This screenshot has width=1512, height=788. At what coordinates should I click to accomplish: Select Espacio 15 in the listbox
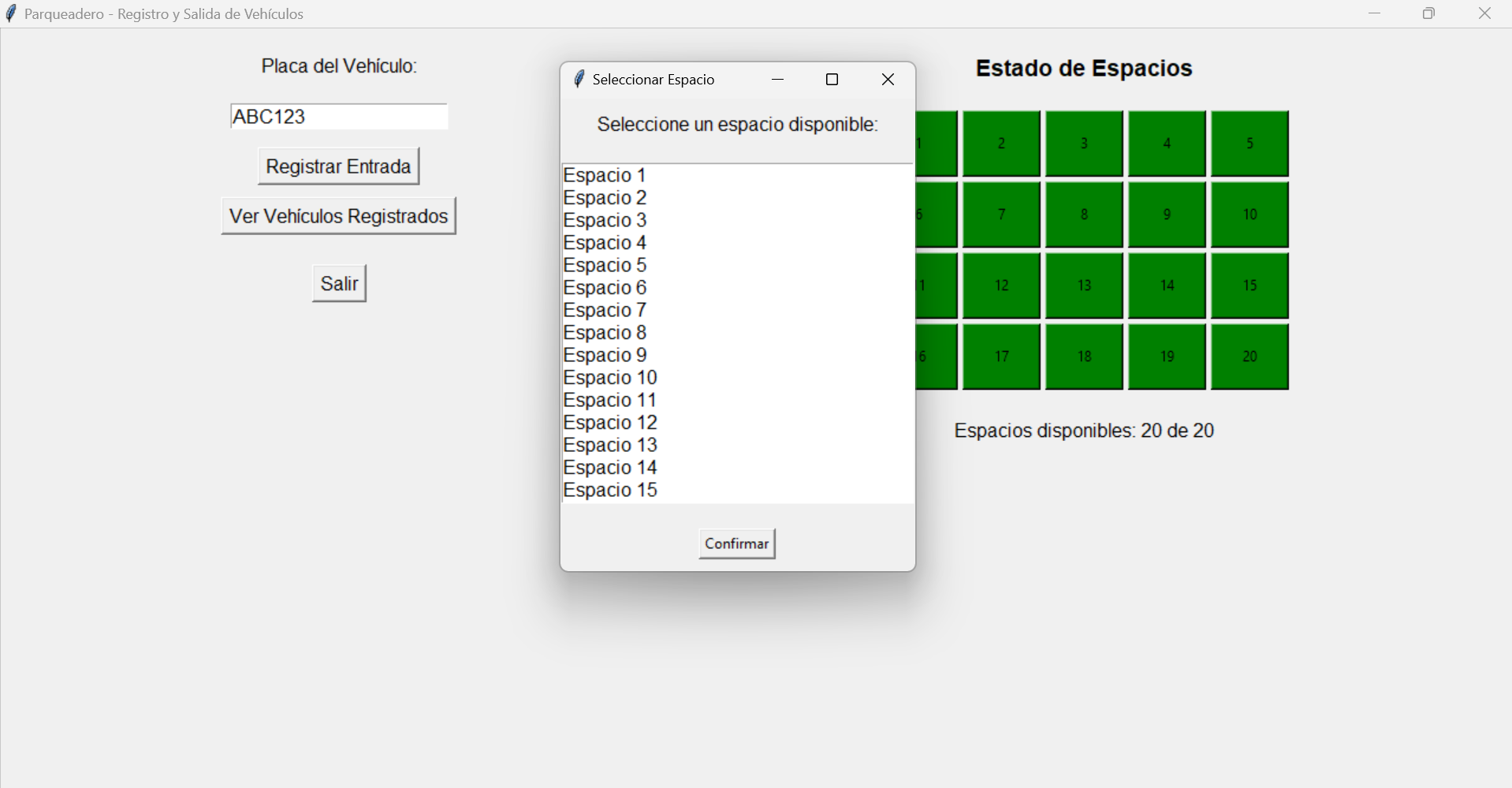click(x=738, y=490)
